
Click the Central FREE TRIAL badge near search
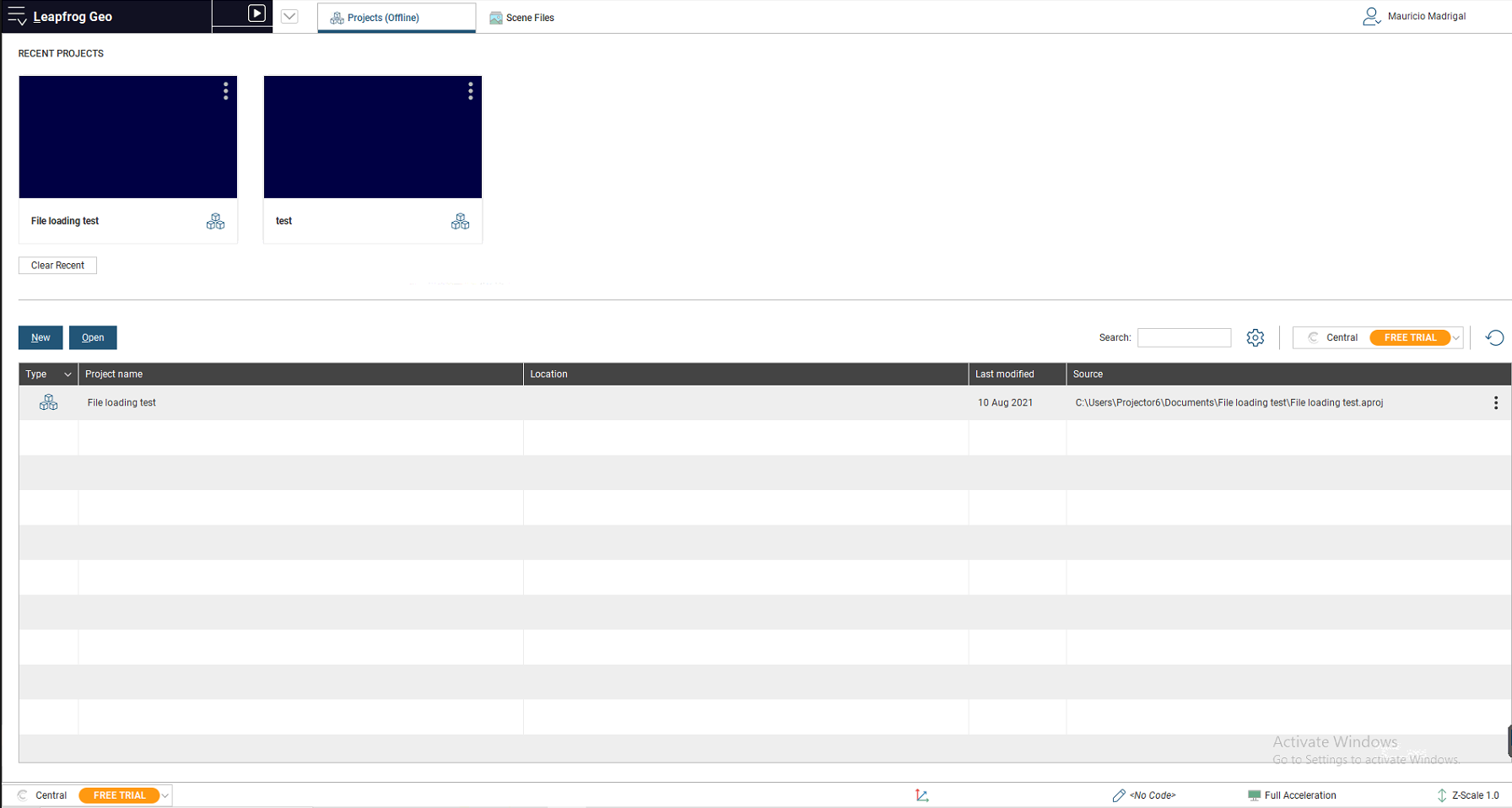1410,337
